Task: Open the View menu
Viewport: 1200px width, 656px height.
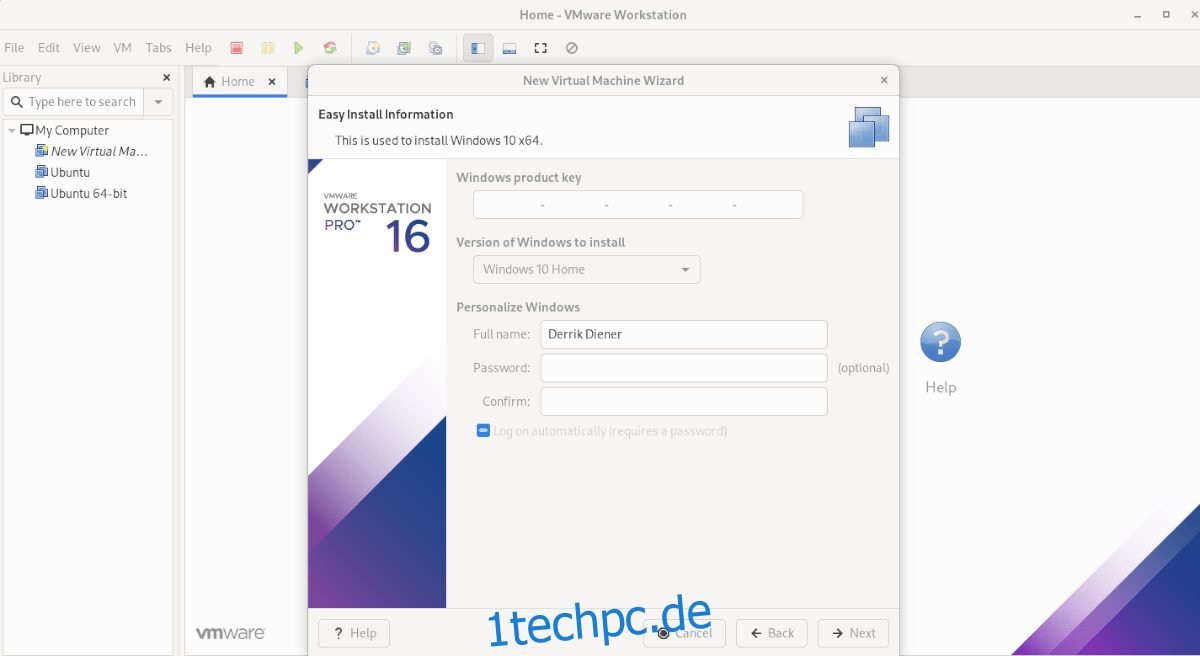Action: 87,47
